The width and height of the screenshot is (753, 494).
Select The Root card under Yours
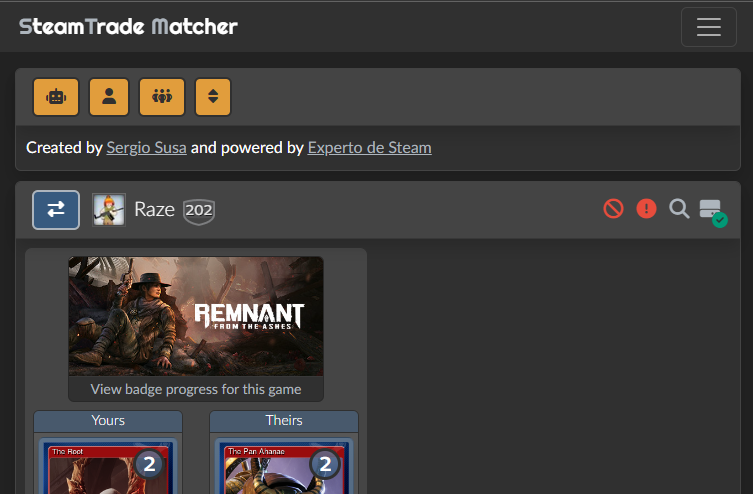pyautogui.click(x=108, y=467)
